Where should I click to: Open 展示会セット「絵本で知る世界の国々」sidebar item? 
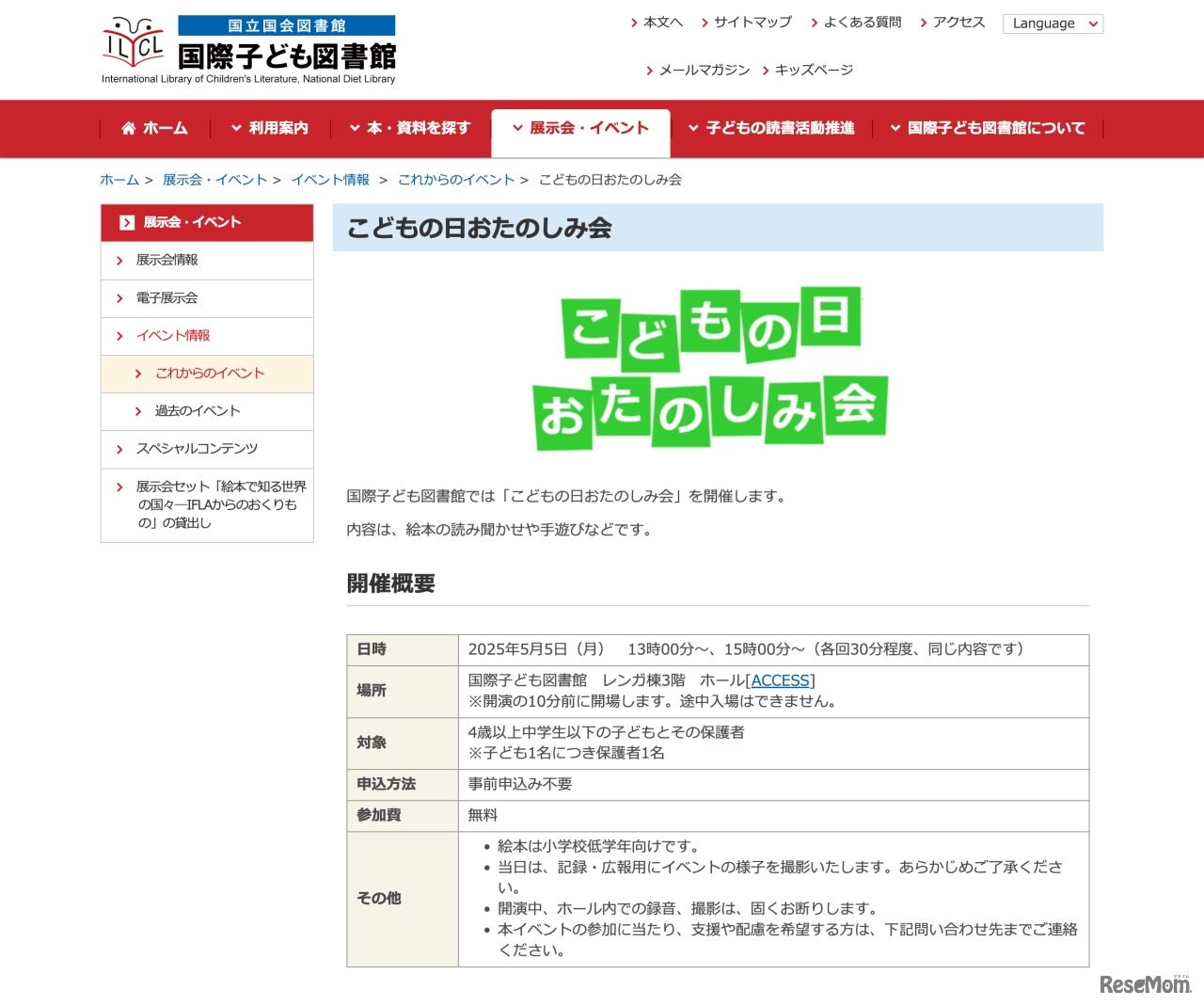pyautogui.click(x=207, y=505)
